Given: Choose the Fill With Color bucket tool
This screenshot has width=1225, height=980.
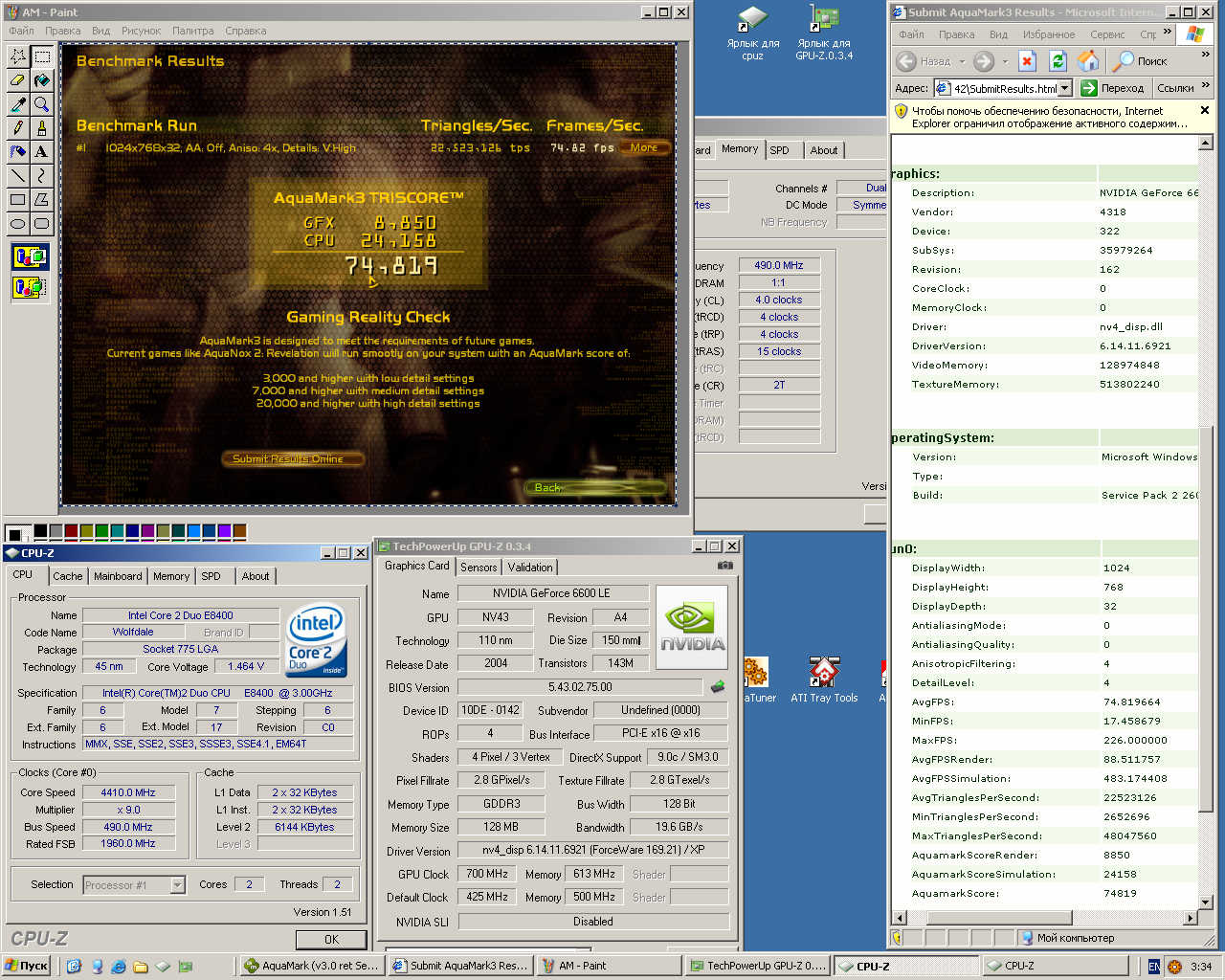Looking at the screenshot, I should click(x=41, y=80).
